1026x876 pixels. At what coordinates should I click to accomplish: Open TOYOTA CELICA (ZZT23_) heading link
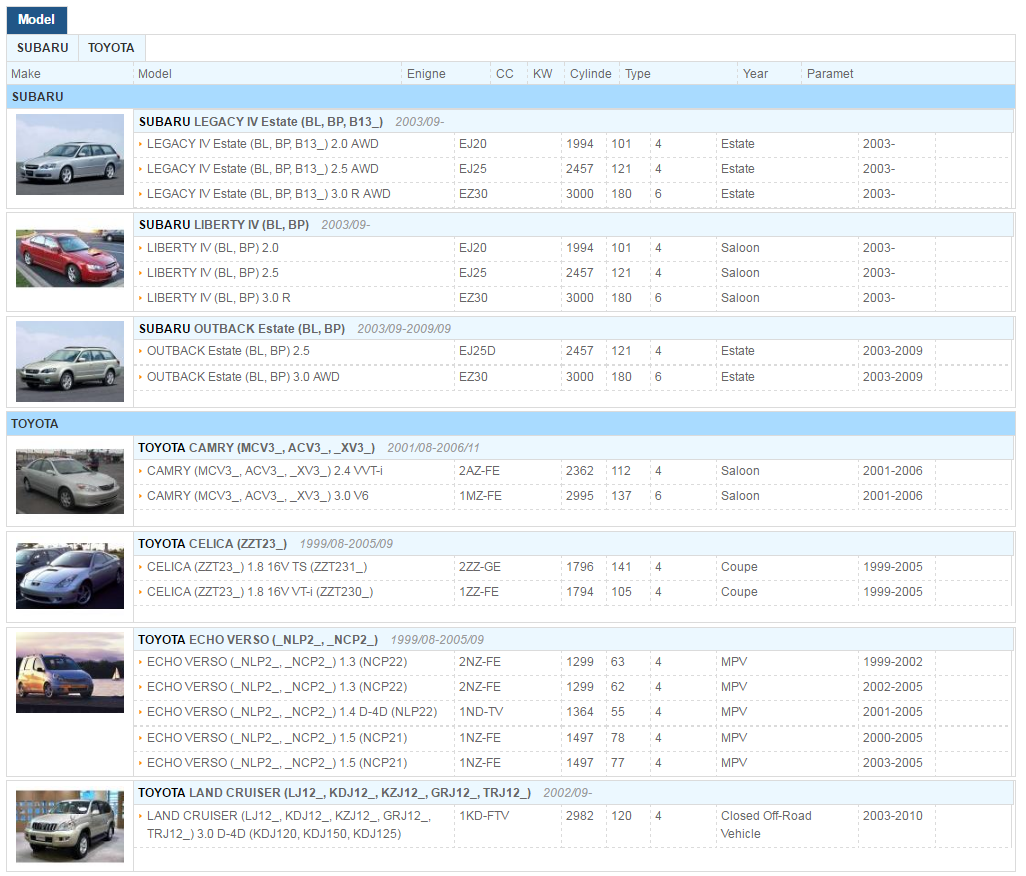[x=213, y=544]
